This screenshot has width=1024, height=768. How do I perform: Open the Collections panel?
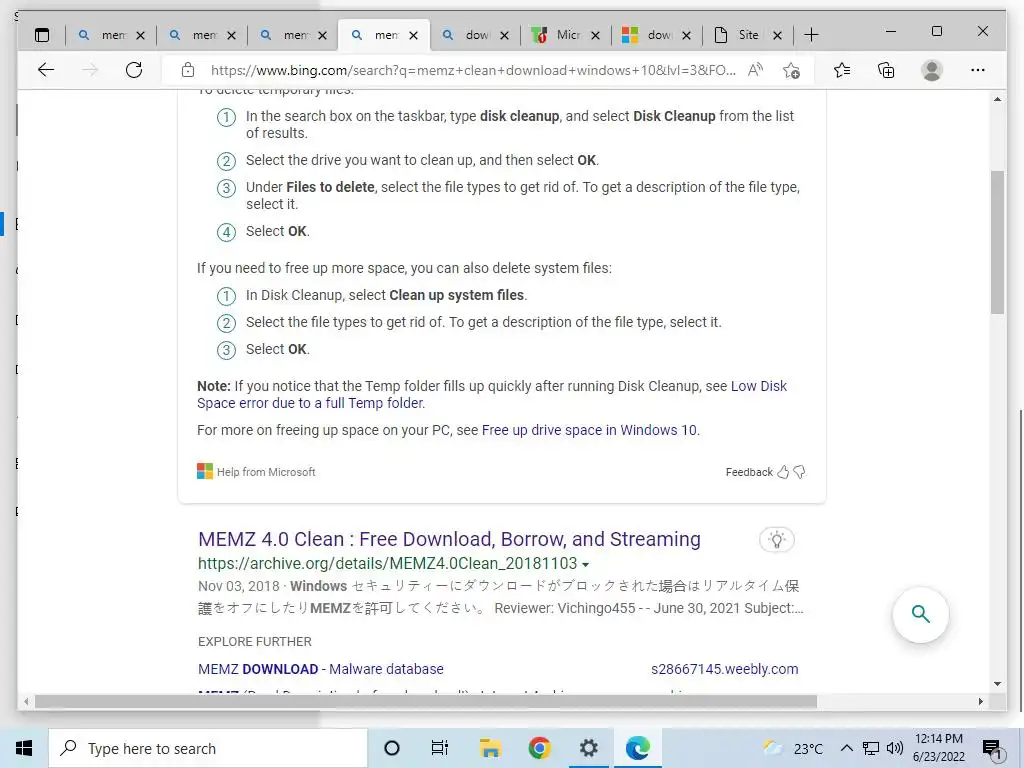click(x=886, y=70)
